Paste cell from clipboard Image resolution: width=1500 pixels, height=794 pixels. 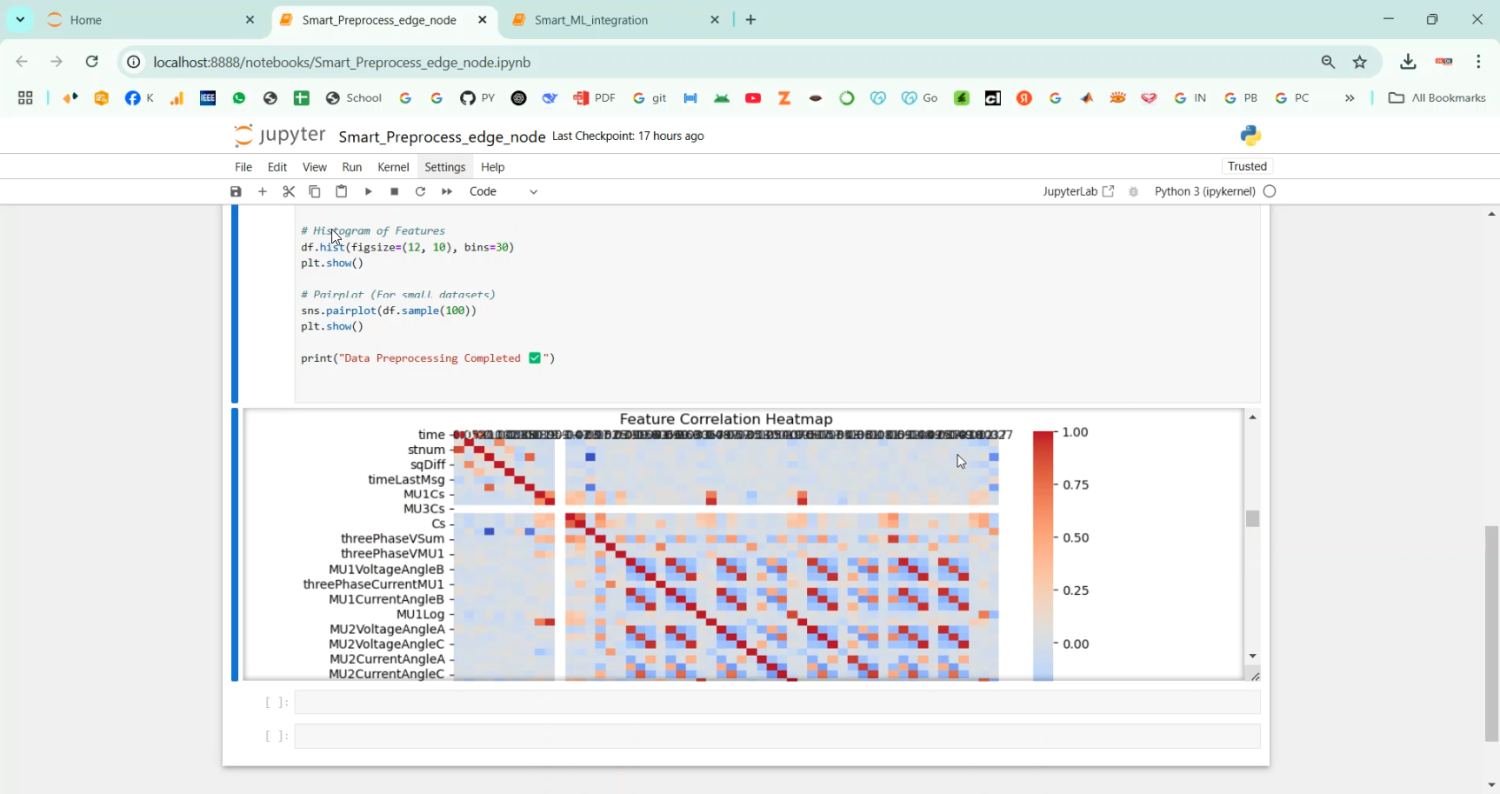click(x=340, y=191)
